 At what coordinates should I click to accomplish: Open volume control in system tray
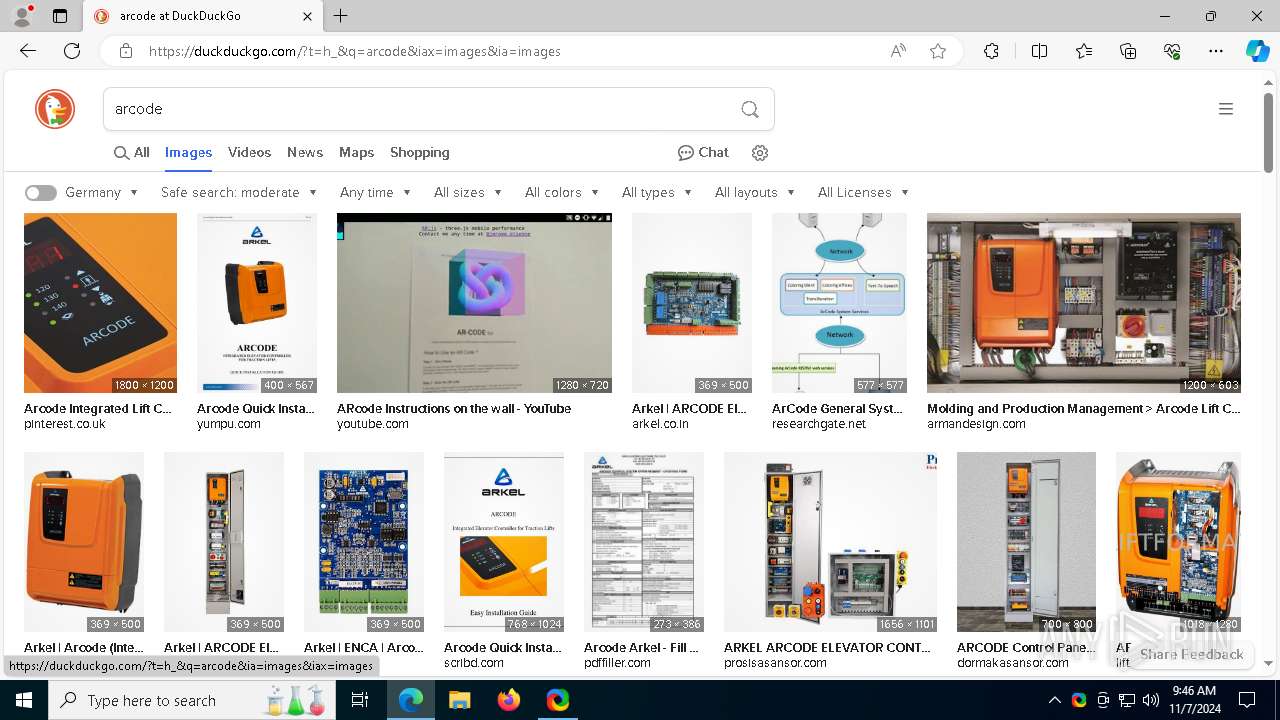pos(1150,700)
